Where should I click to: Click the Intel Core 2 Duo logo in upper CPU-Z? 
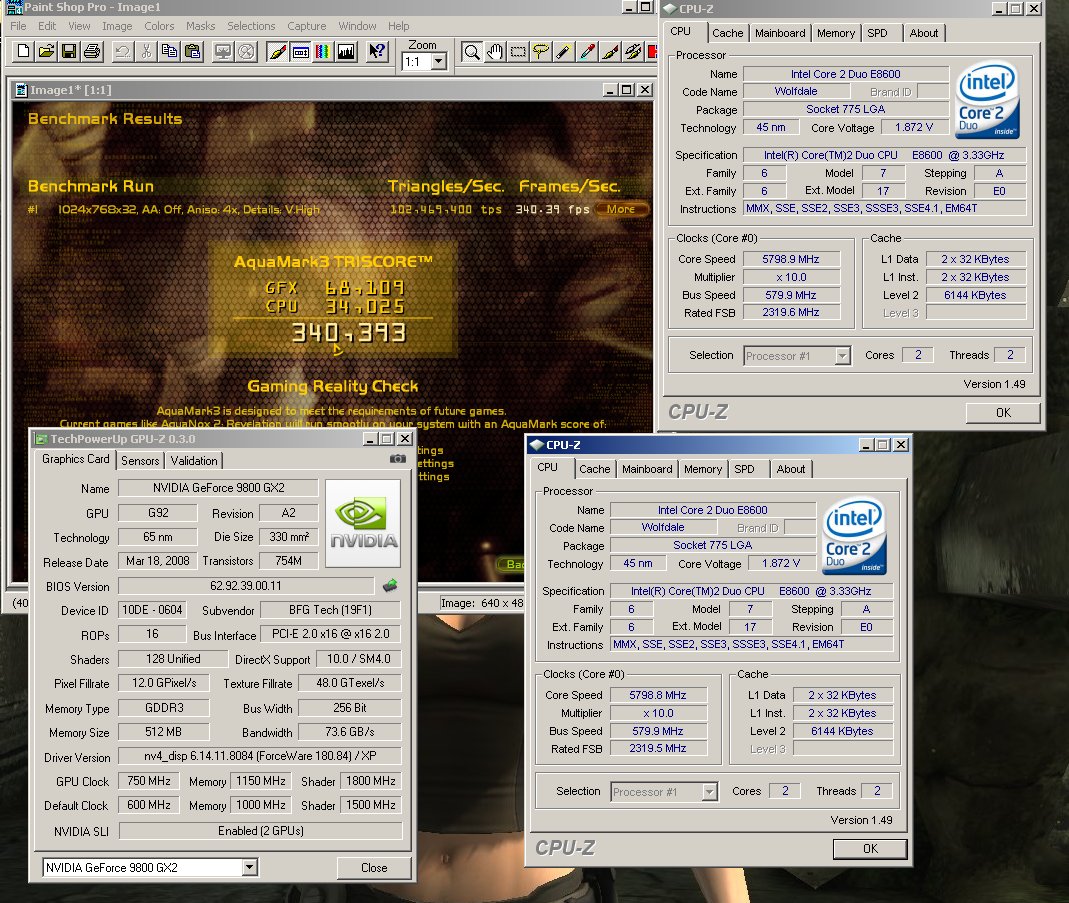point(987,102)
